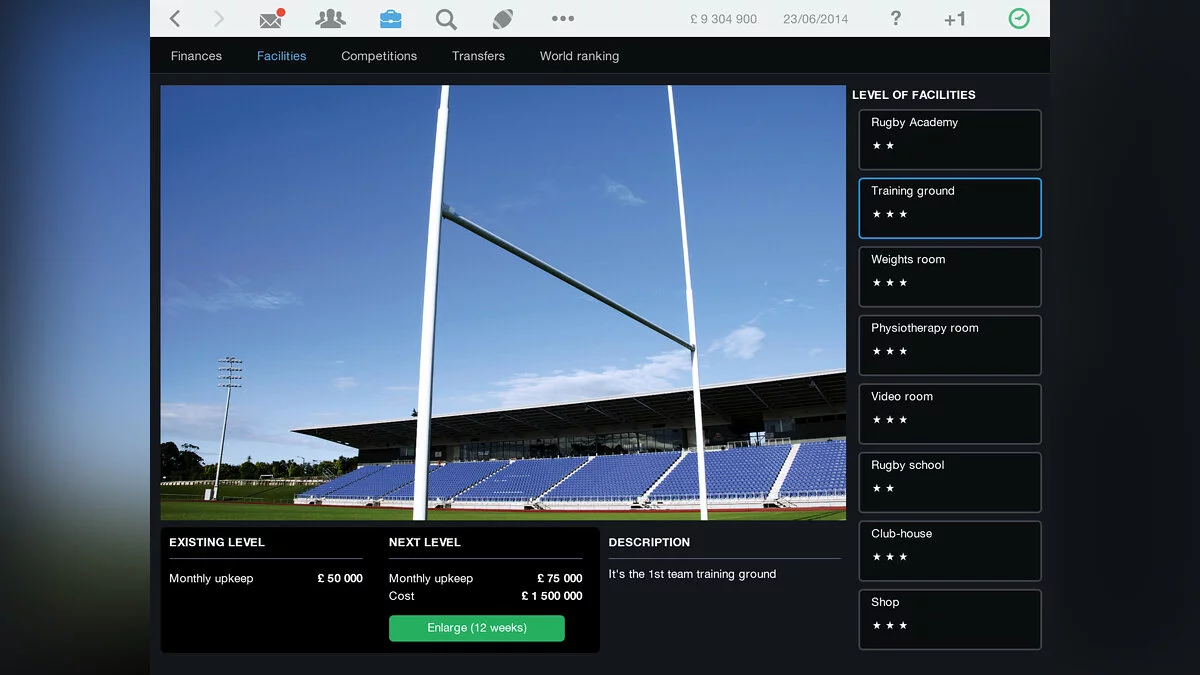Select Weights room facility card
Image resolution: width=1200 pixels, height=675 pixels.
pos(950,277)
